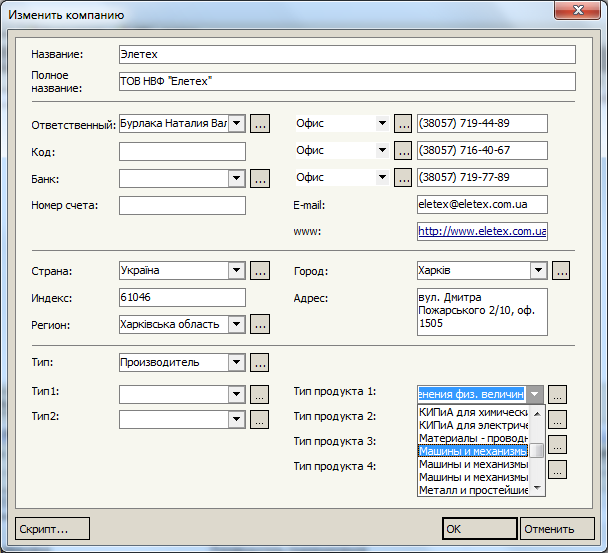Open ellipsis browse button next to Банк

pyautogui.click(x=260, y=179)
